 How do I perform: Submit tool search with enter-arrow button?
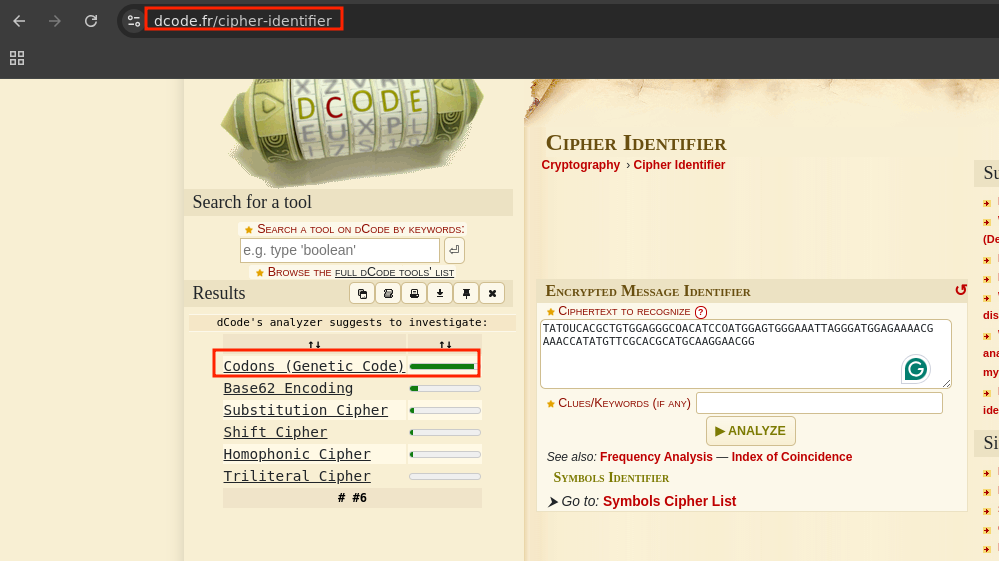coord(454,250)
